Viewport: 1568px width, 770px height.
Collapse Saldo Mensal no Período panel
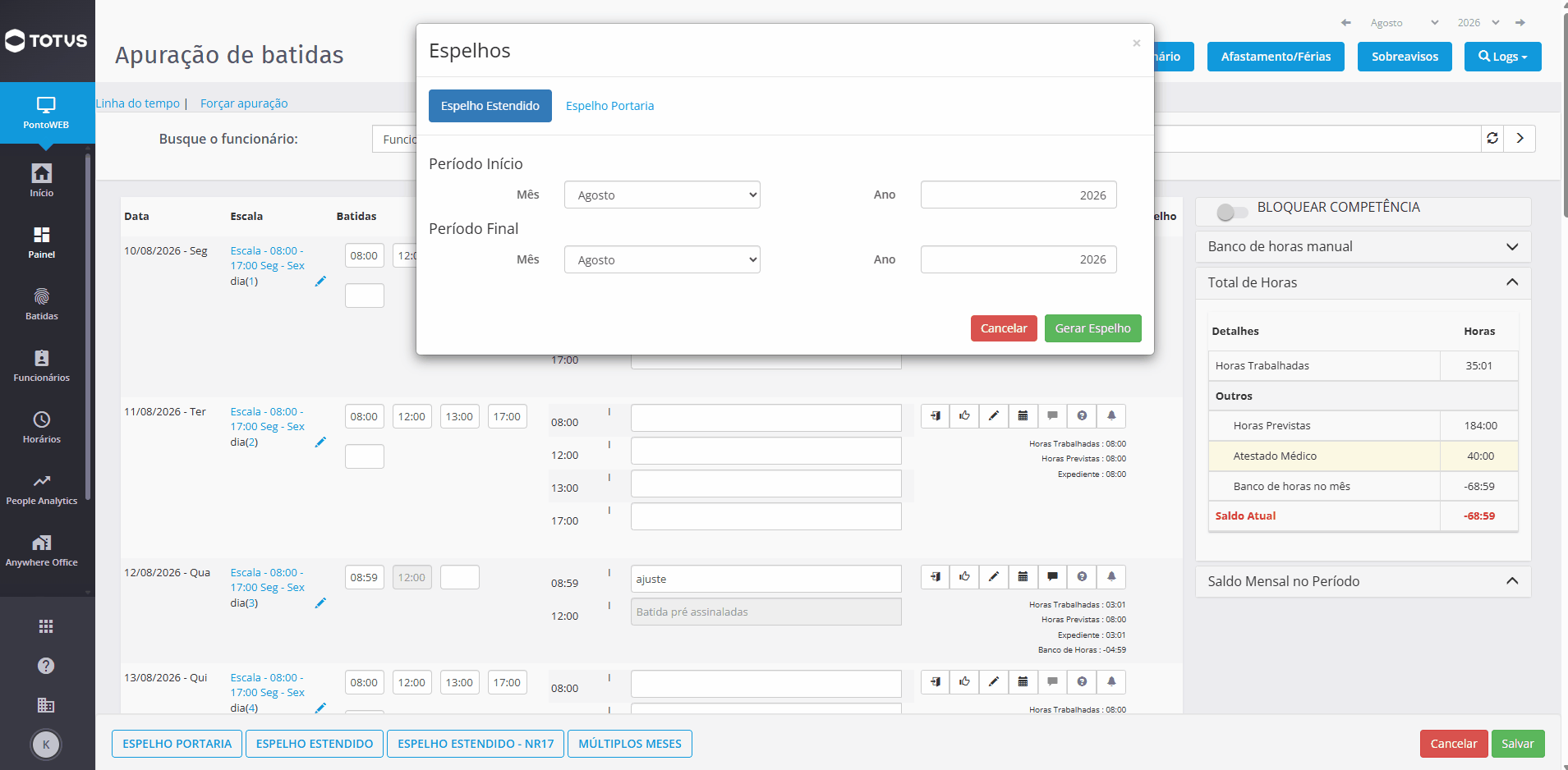(1363, 581)
